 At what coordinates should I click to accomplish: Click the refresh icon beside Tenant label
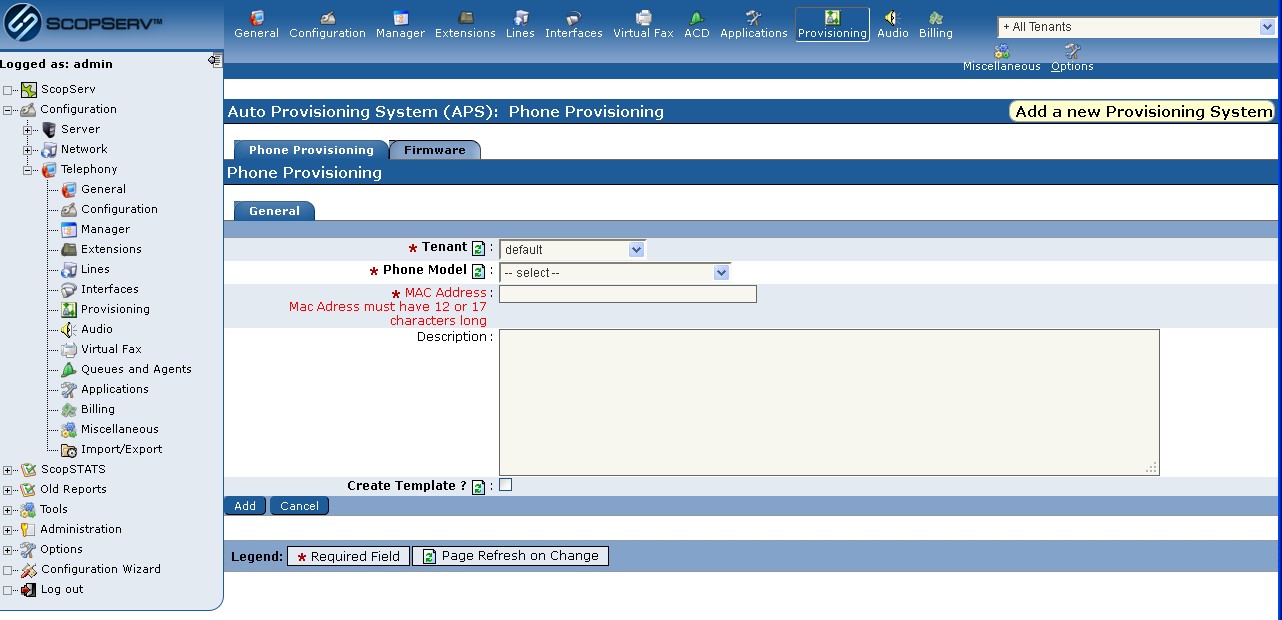(x=478, y=248)
